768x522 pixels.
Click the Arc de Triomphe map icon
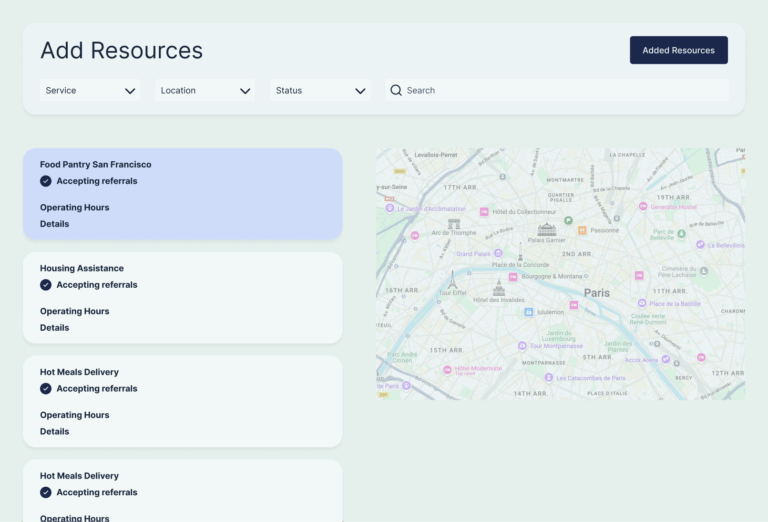point(454,224)
